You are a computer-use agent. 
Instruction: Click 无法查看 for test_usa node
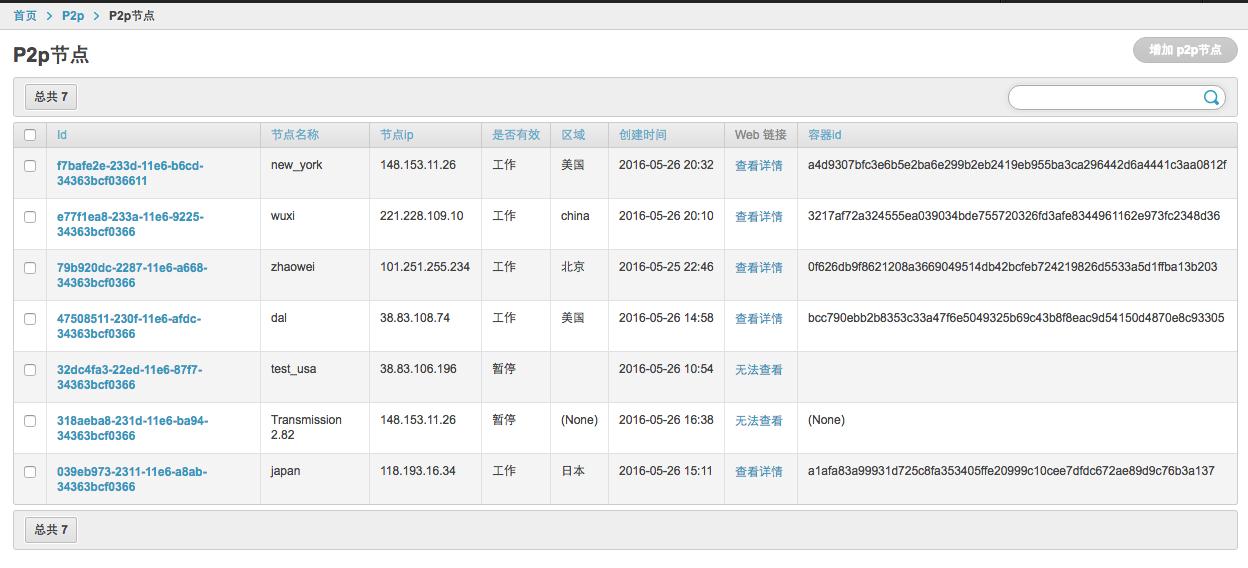pyautogui.click(x=759, y=370)
